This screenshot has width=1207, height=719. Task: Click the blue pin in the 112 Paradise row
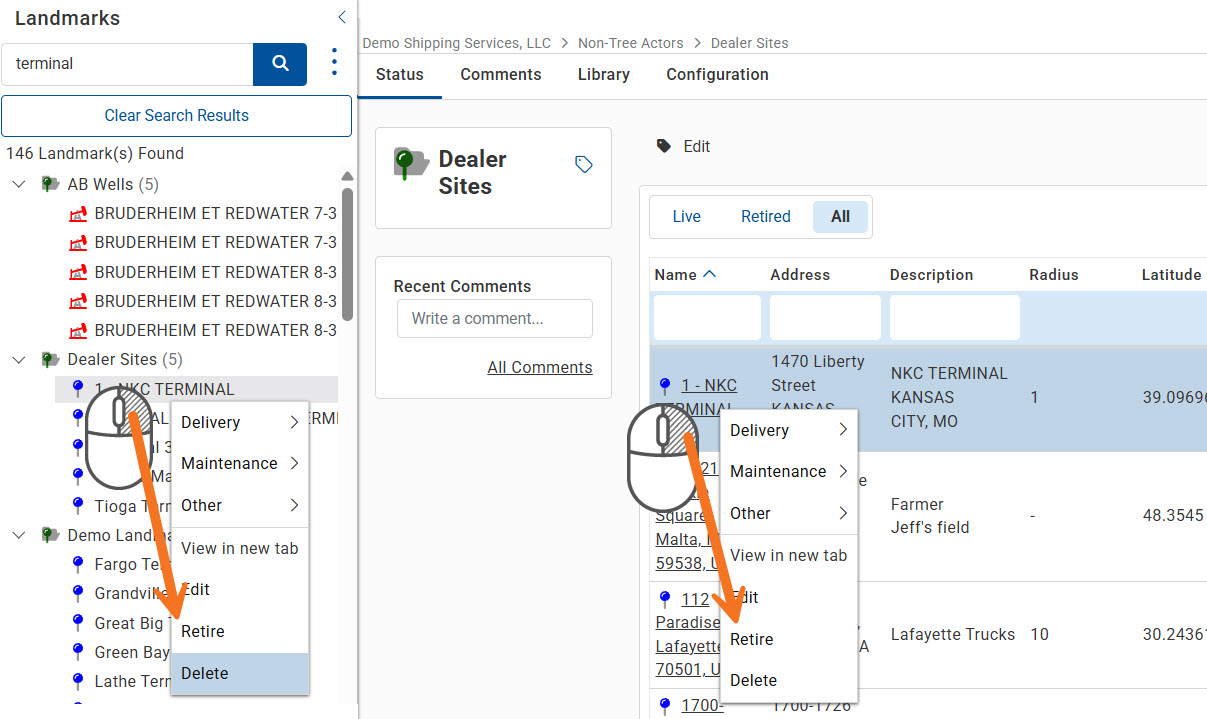coord(665,599)
